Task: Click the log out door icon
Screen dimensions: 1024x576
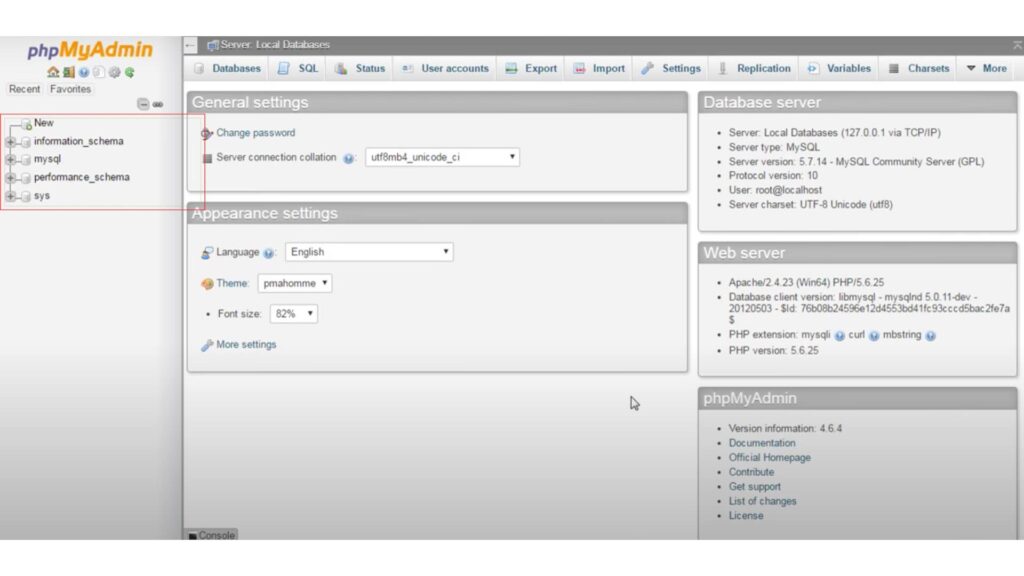Action: click(69, 72)
